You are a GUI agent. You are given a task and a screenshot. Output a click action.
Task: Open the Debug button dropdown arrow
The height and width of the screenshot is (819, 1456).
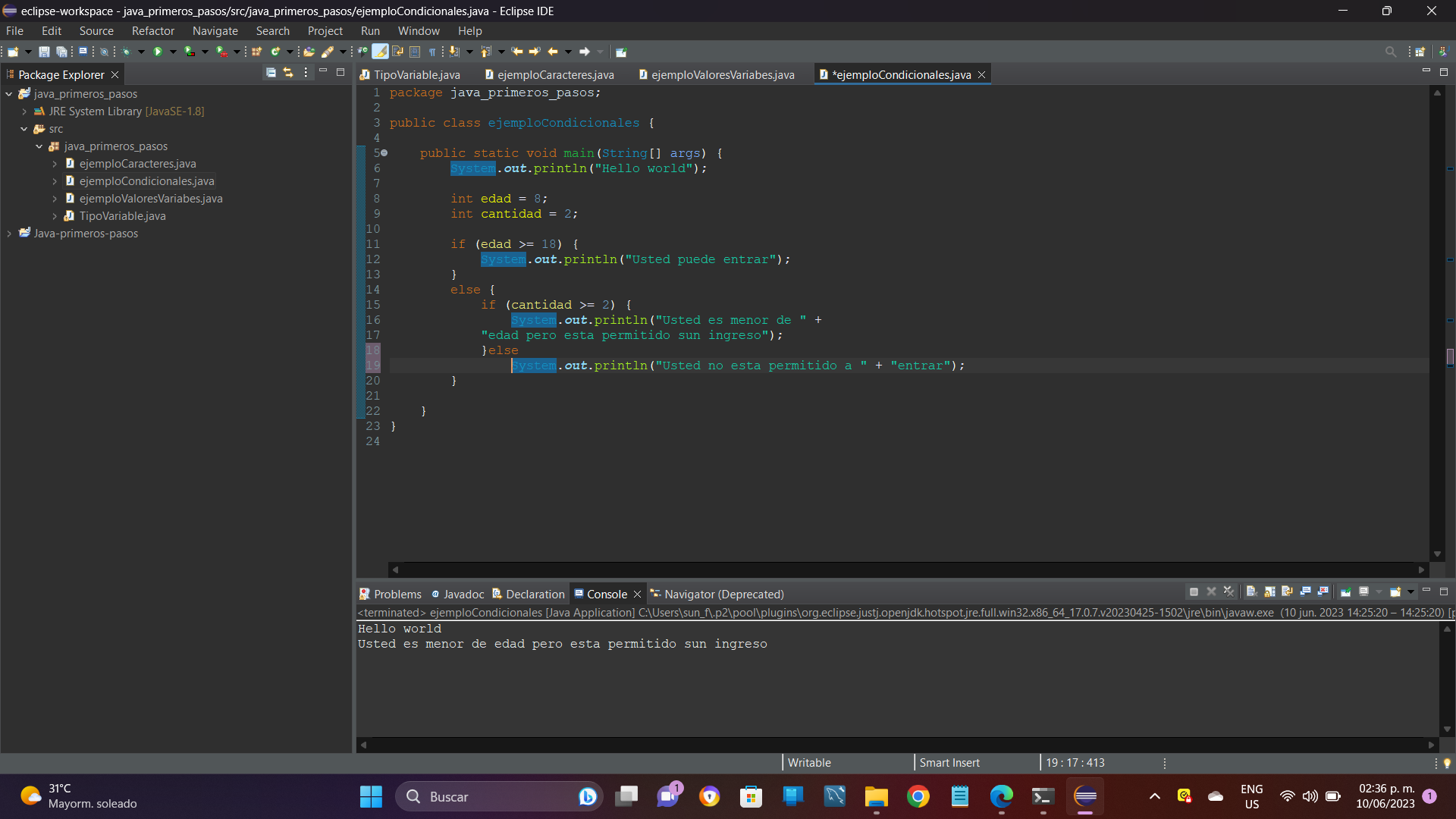[x=141, y=52]
